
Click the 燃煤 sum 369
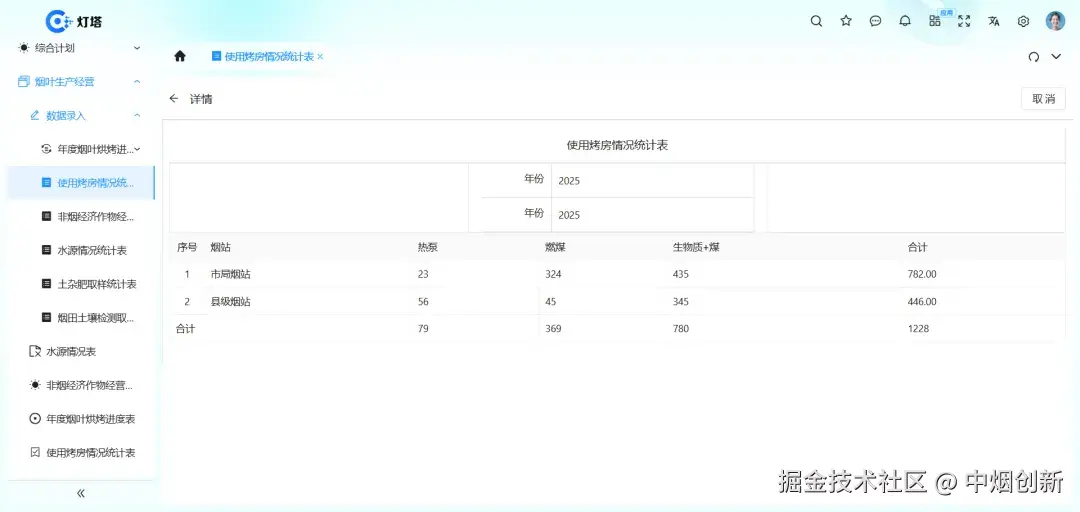tap(553, 329)
